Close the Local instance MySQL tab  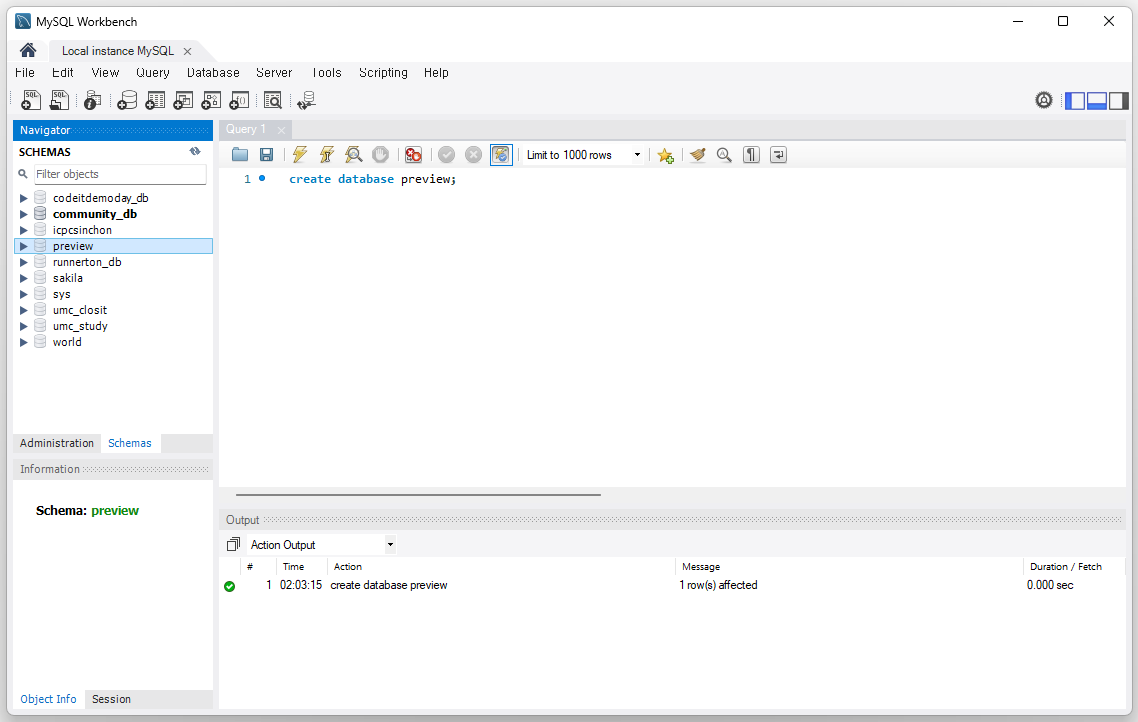click(187, 51)
